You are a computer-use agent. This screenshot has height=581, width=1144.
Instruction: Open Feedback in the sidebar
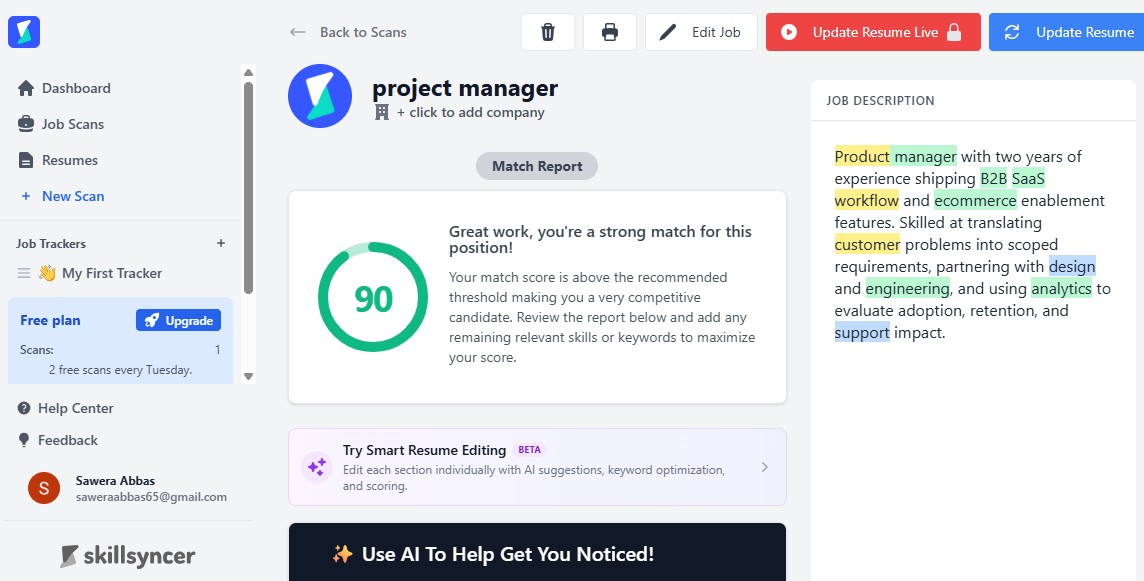click(x=58, y=440)
